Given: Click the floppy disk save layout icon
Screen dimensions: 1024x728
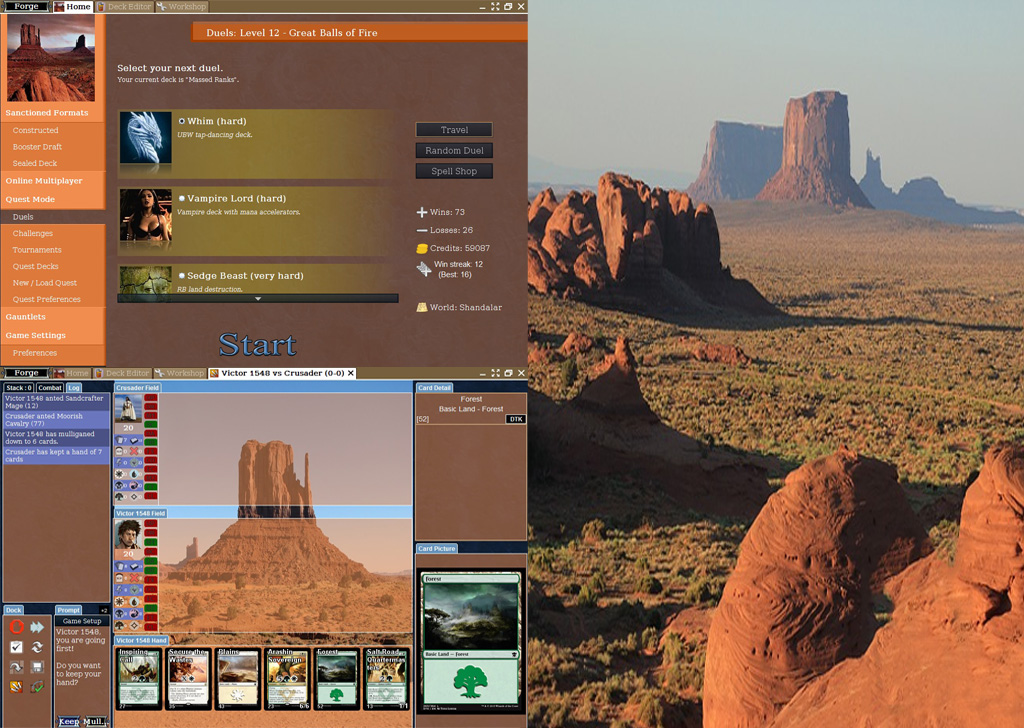Looking at the screenshot, I should (x=37, y=667).
